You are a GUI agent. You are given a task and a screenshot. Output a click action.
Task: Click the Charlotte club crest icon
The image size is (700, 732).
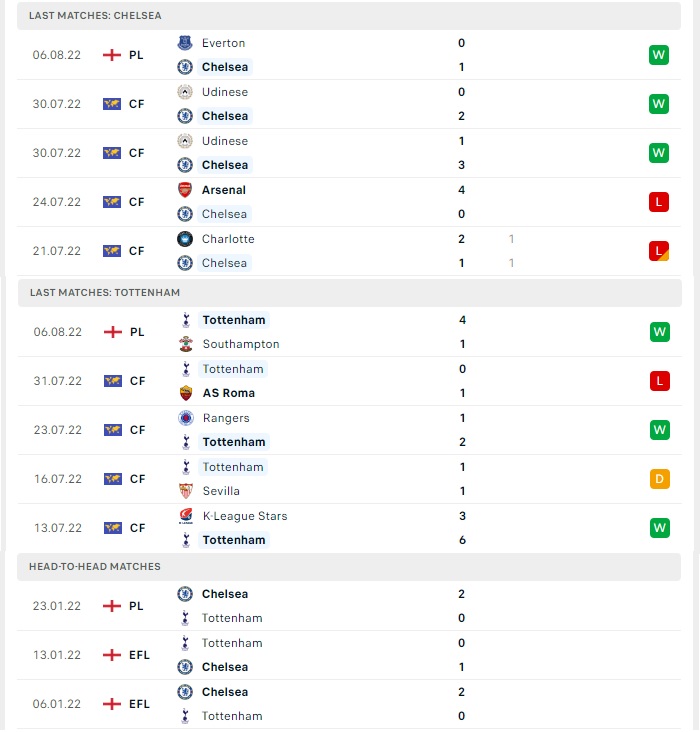pos(185,239)
